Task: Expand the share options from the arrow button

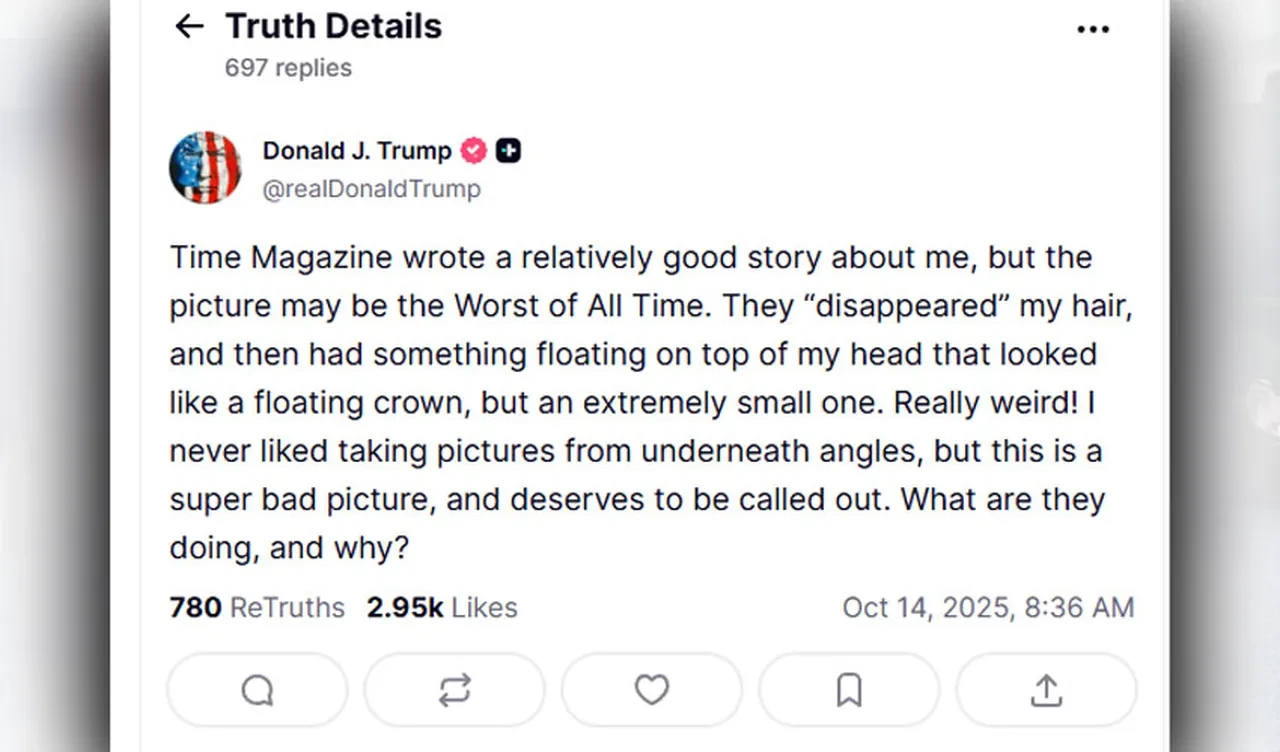Action: (1045, 689)
